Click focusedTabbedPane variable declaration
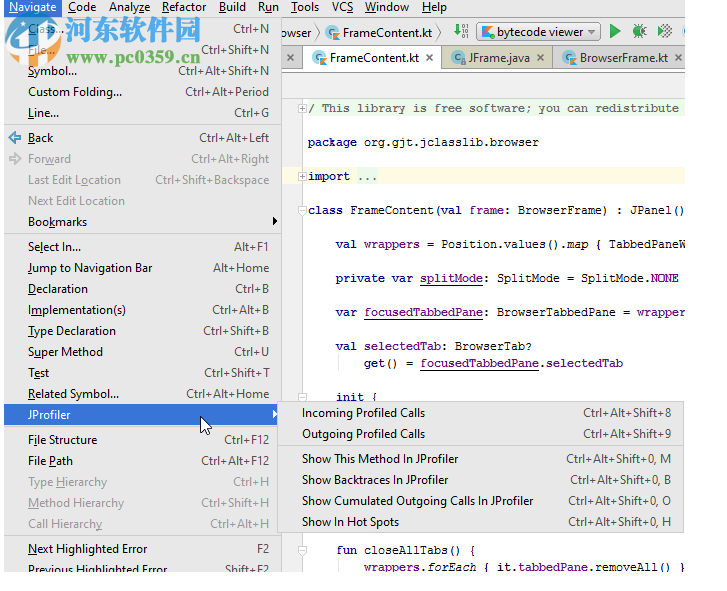 423,312
